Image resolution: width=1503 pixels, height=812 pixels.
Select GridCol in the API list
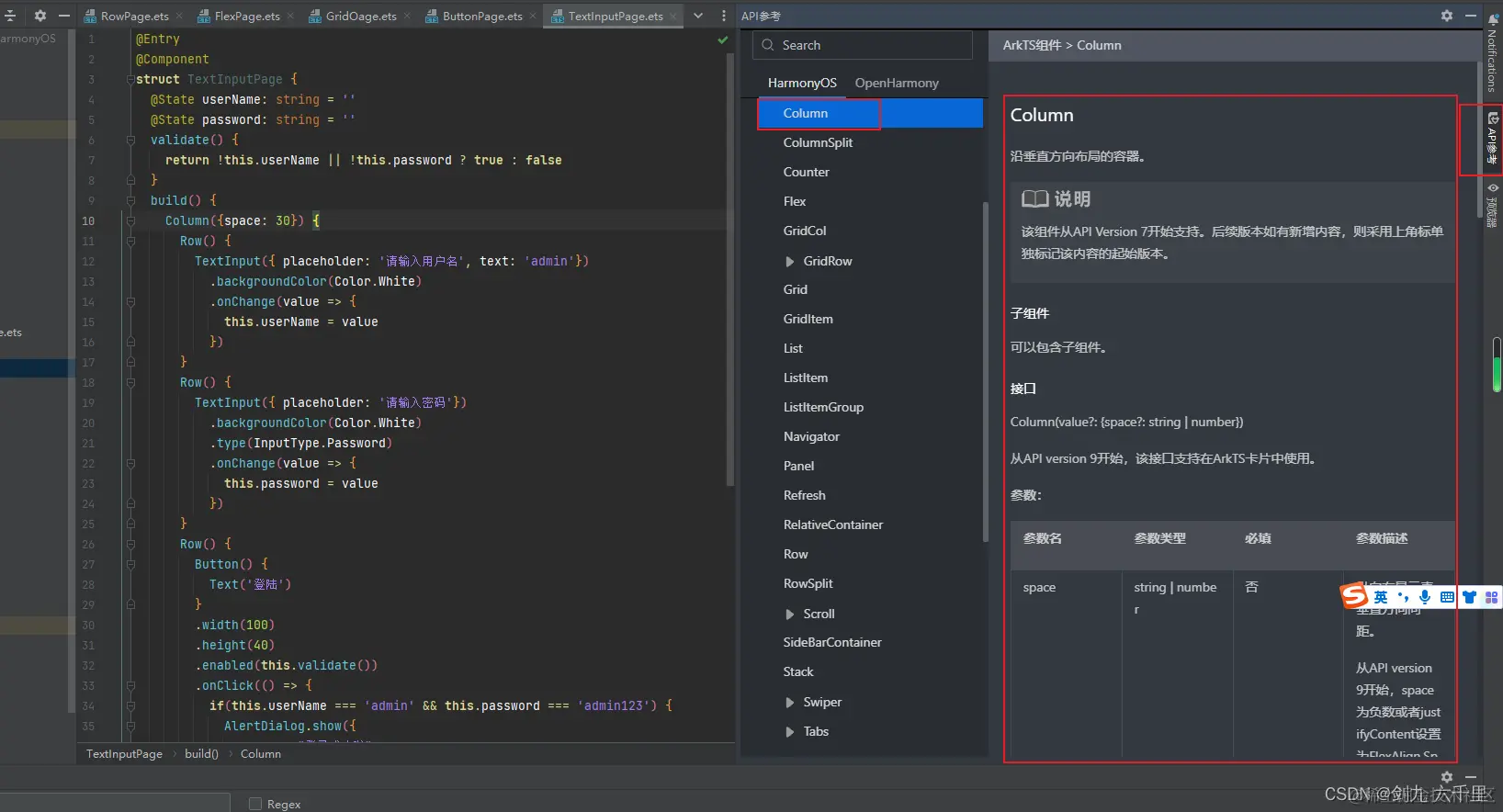click(x=805, y=231)
